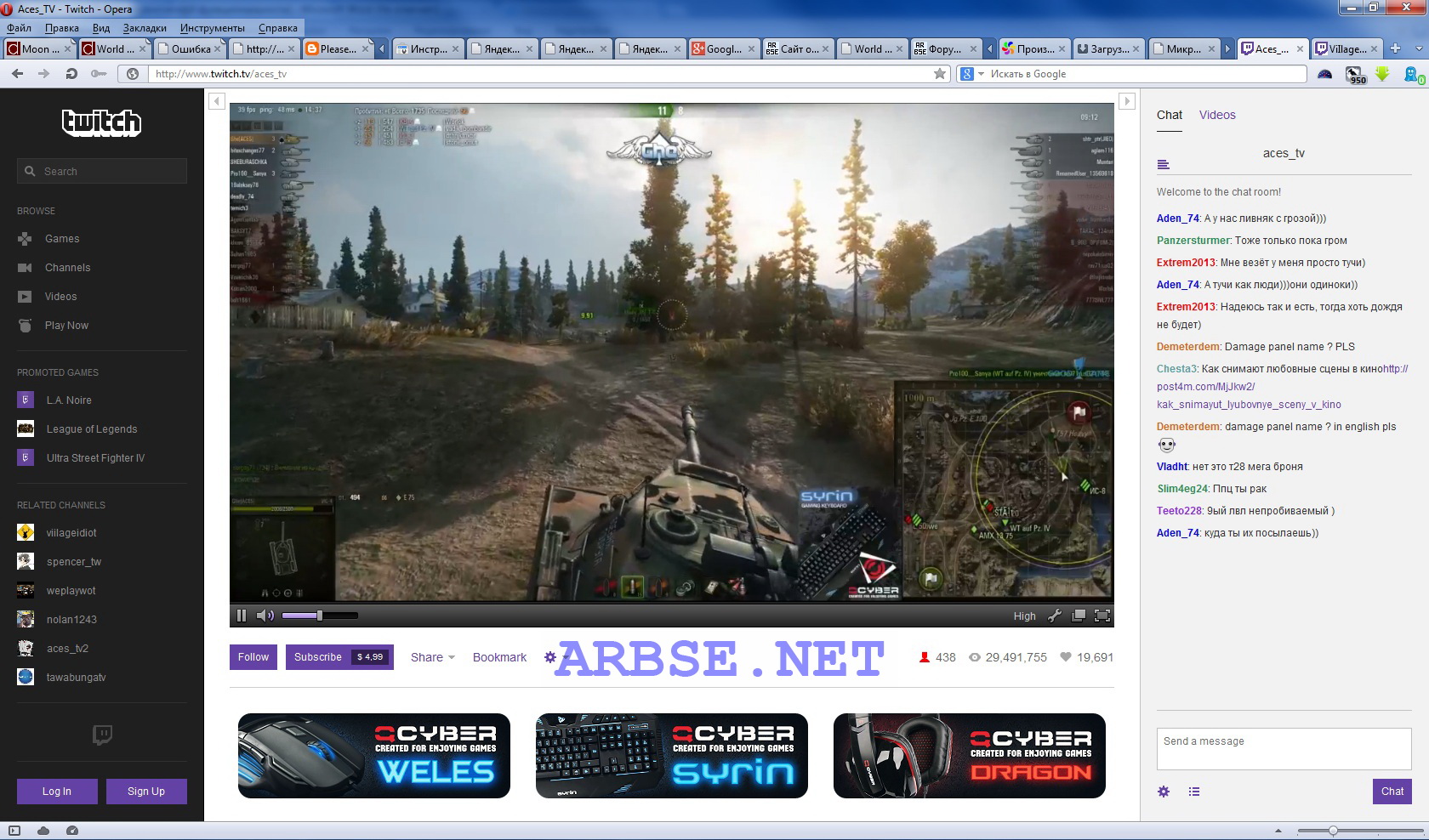Subscribe for $4.99
1429x840 pixels.
[339, 657]
